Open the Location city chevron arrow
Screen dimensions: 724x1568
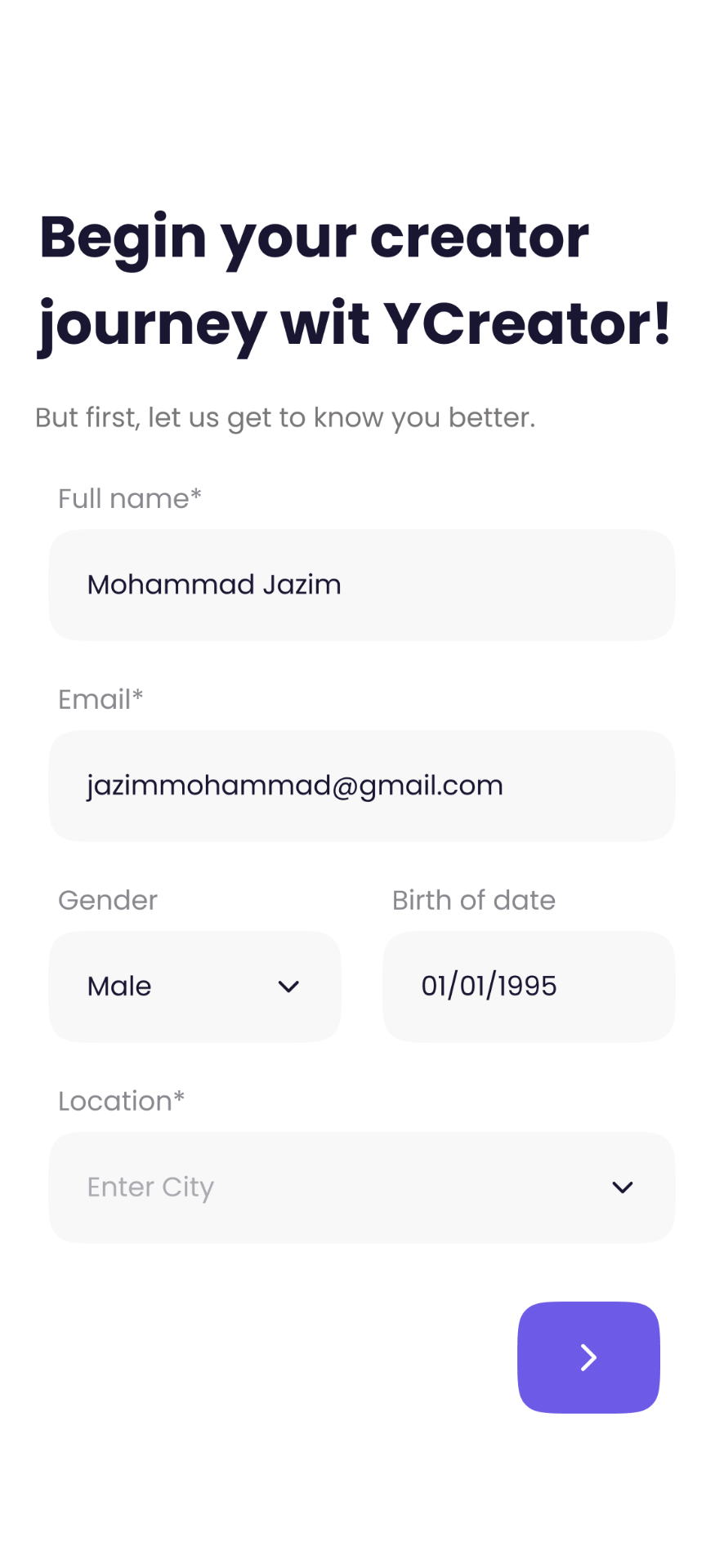click(623, 1187)
